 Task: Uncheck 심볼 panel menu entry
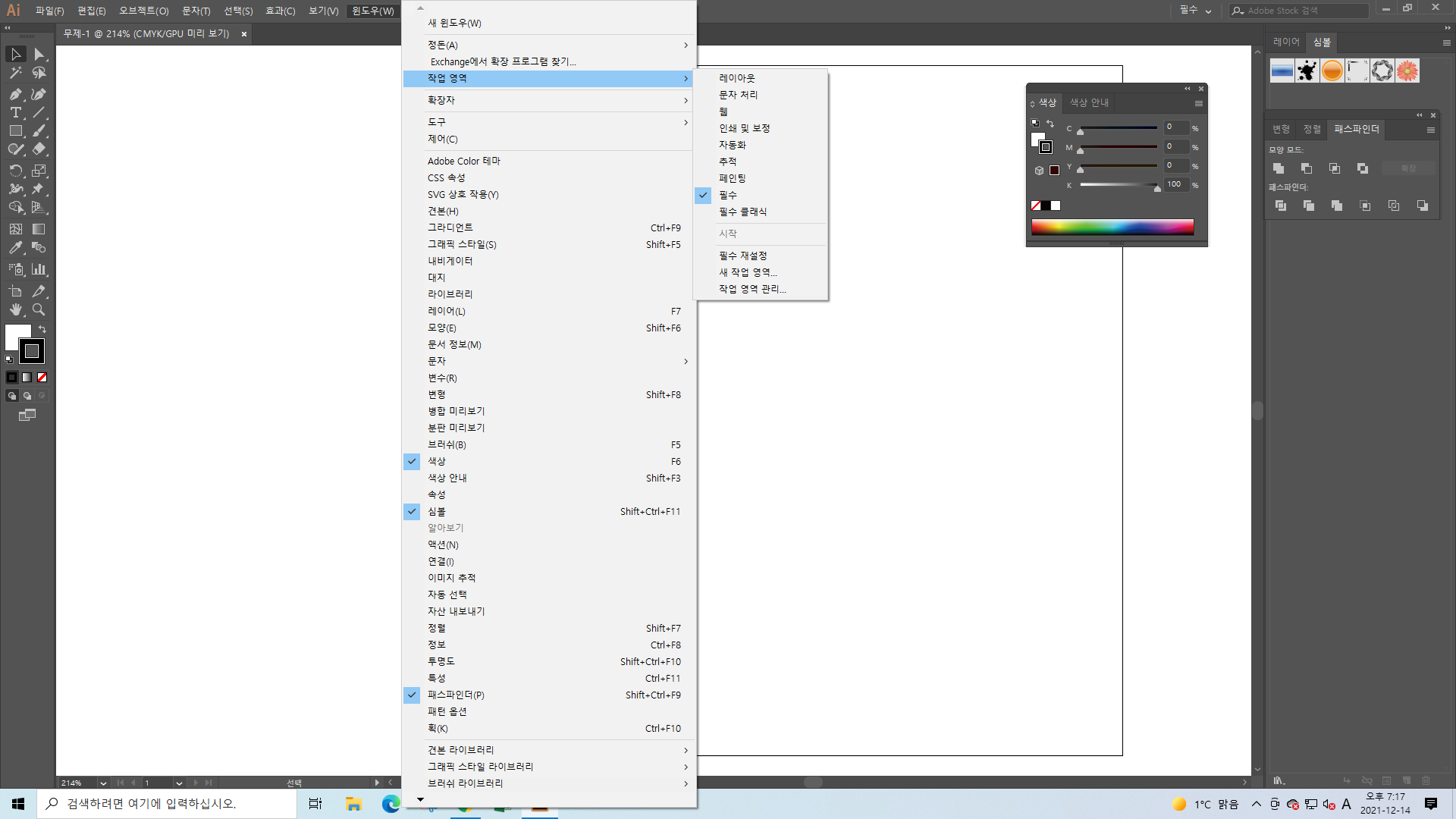click(x=437, y=511)
